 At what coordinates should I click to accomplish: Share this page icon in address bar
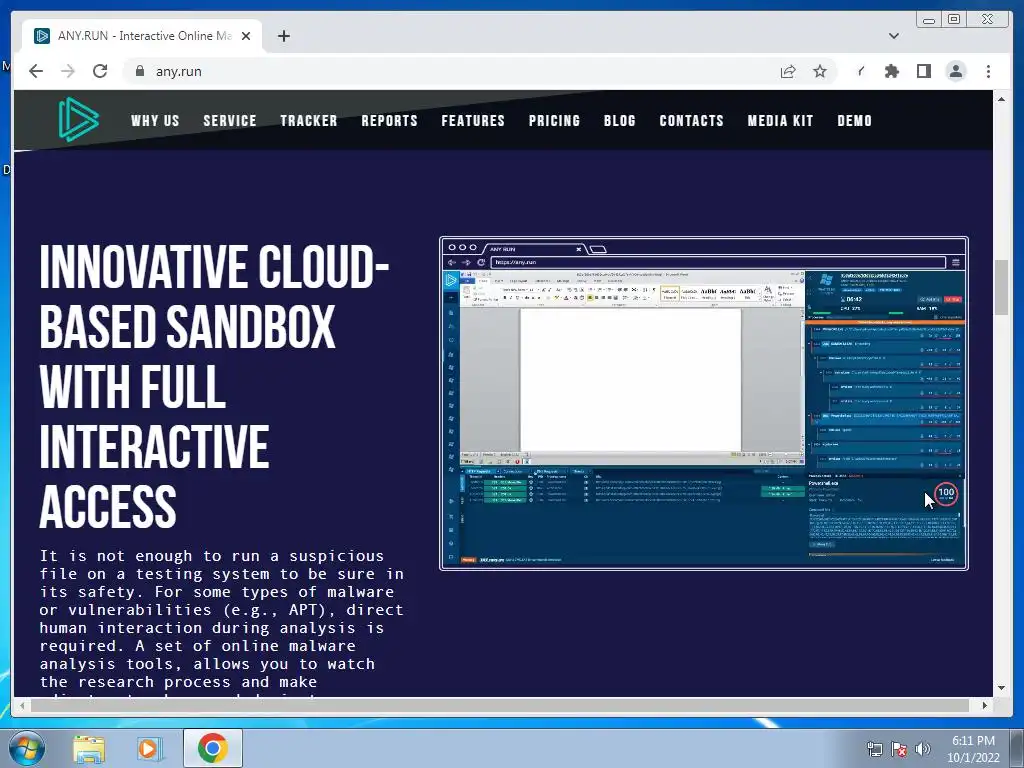[x=788, y=71]
